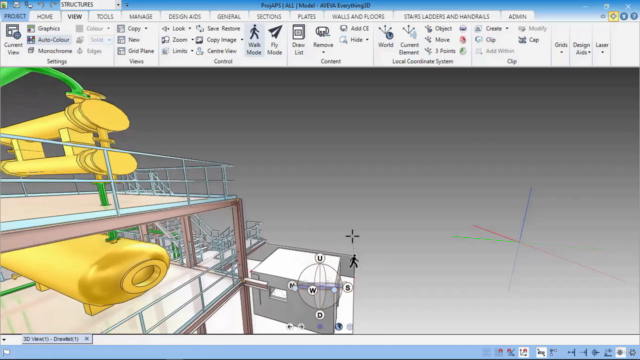Toggle Monochrome display

50,51
